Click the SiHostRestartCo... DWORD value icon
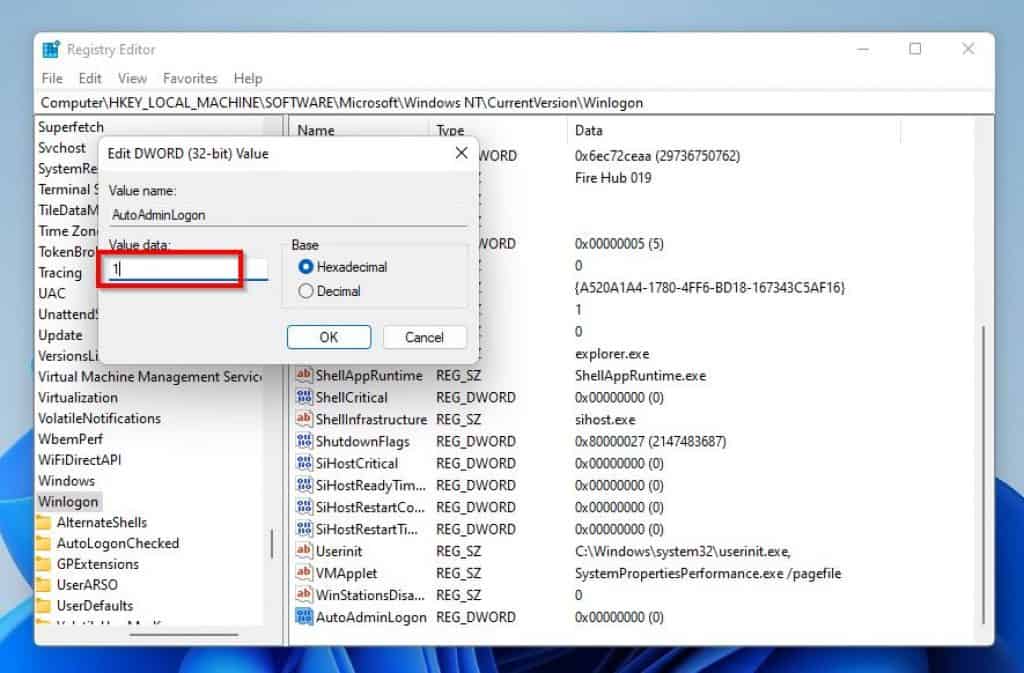The image size is (1024, 673). [x=304, y=507]
